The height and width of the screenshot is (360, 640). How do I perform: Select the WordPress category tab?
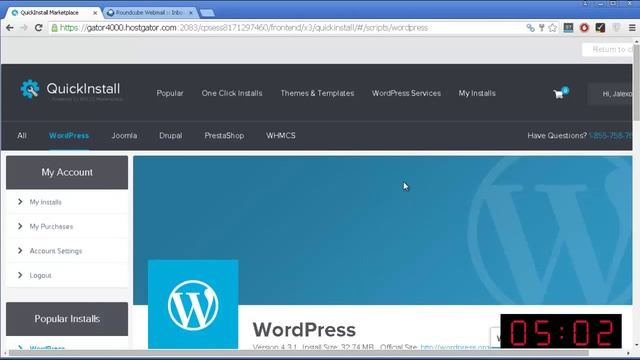point(69,136)
